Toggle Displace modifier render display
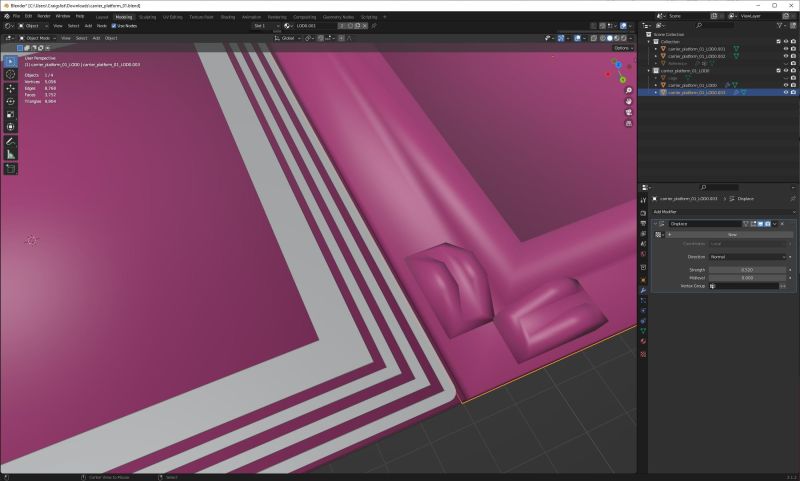Viewport: 800px width, 481px height. (767, 224)
